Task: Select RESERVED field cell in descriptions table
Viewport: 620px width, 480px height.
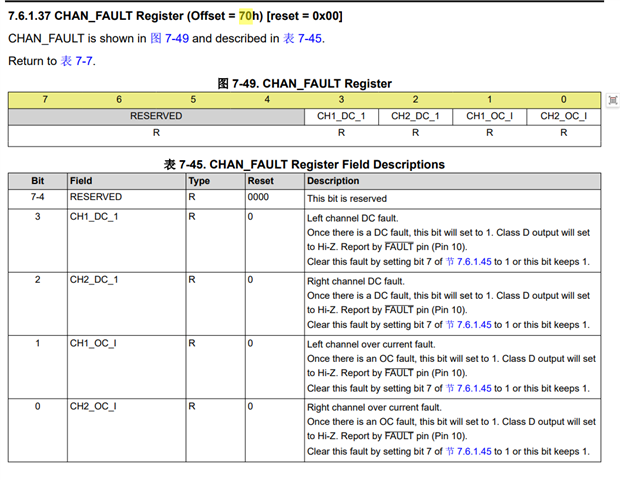Action: (x=127, y=197)
